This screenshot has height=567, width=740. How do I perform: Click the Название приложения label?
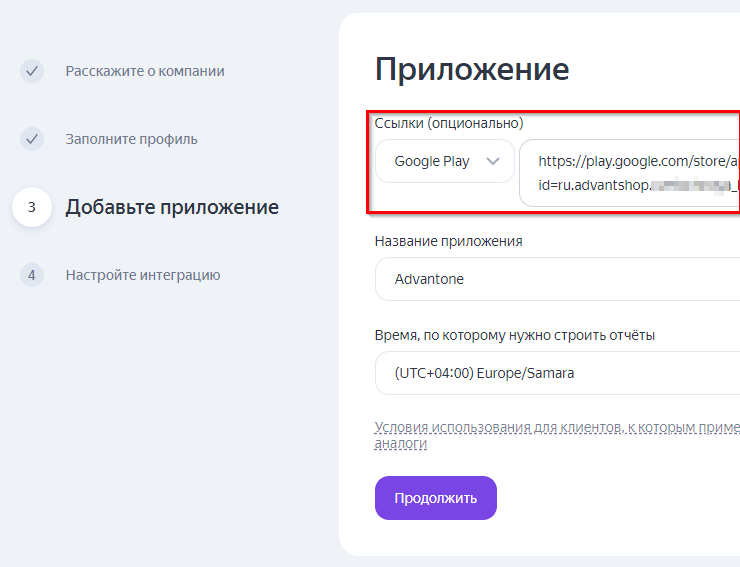pyautogui.click(x=448, y=241)
